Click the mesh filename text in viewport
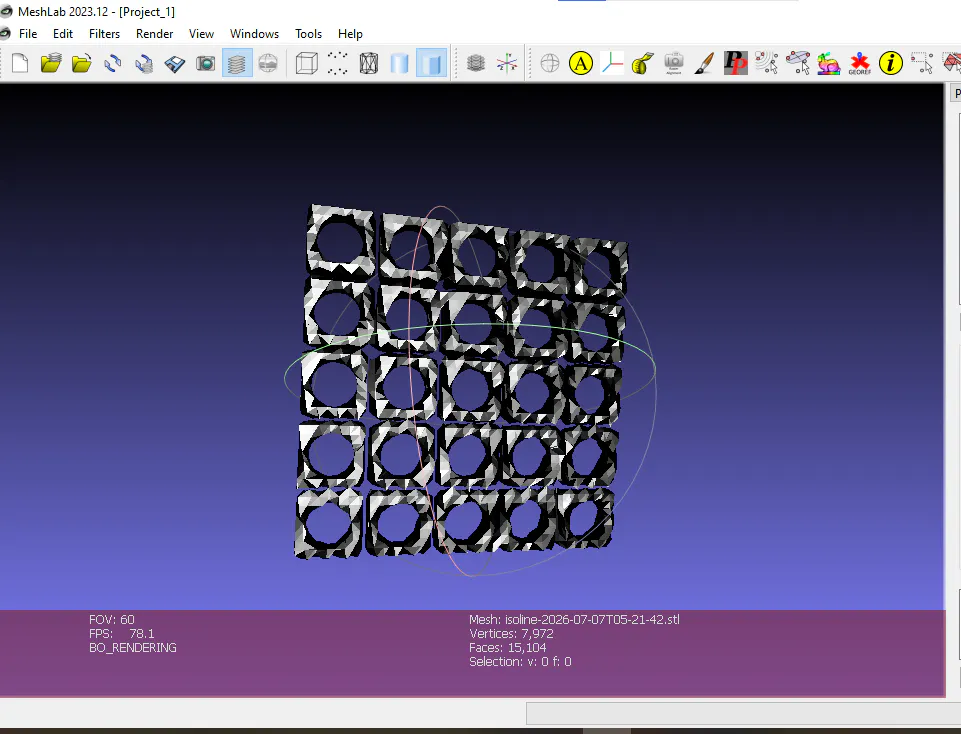 (x=592, y=619)
